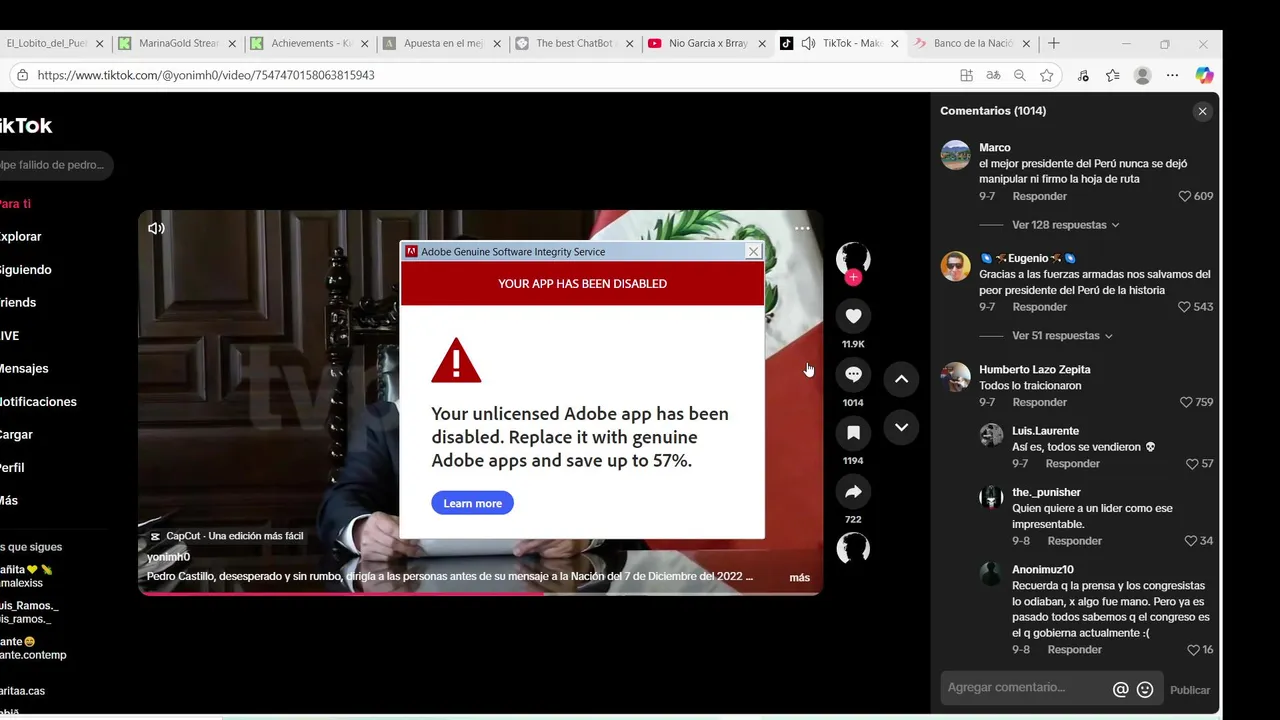The image size is (1280, 720).
Task: Open Explorar in sidebar
Action: [20, 237]
